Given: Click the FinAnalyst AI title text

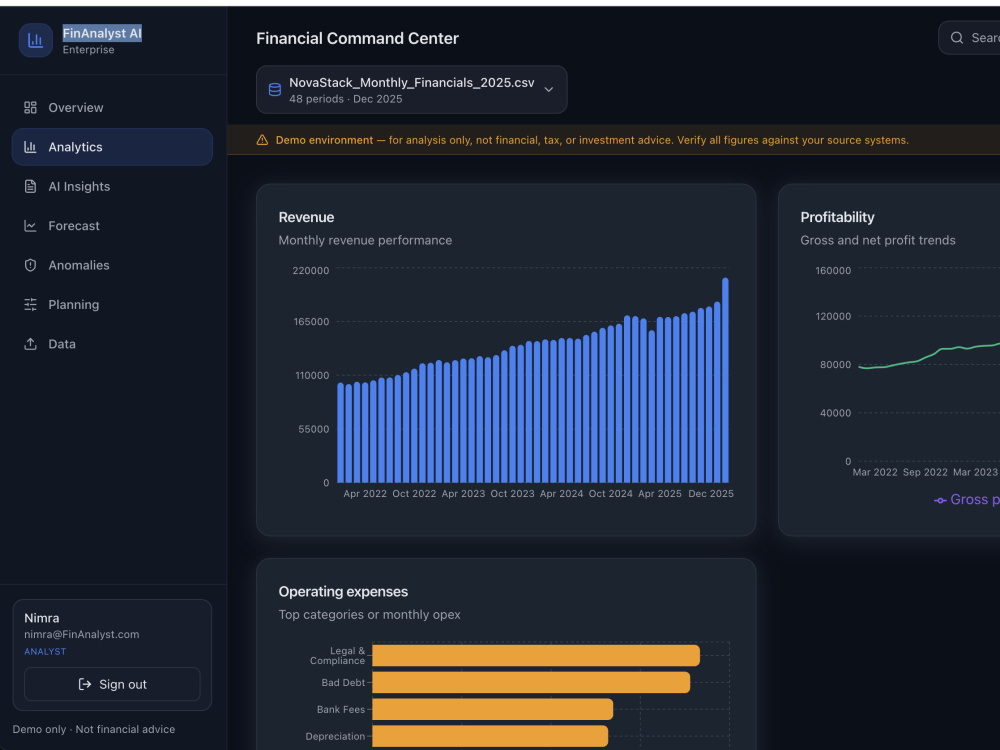Looking at the screenshot, I should [x=102, y=33].
